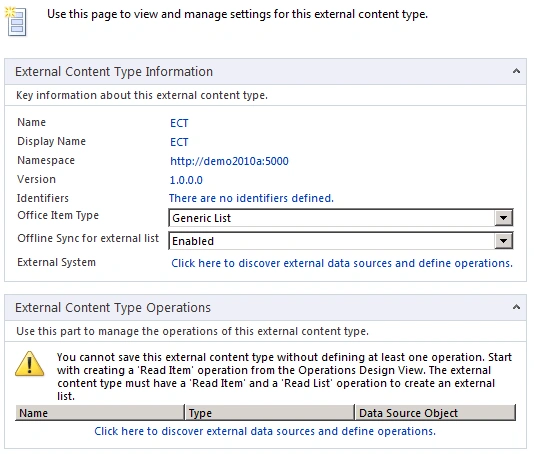The image size is (534, 454).
Task: Click the 1.0.0.0 version value
Action: pyautogui.click(x=186, y=180)
